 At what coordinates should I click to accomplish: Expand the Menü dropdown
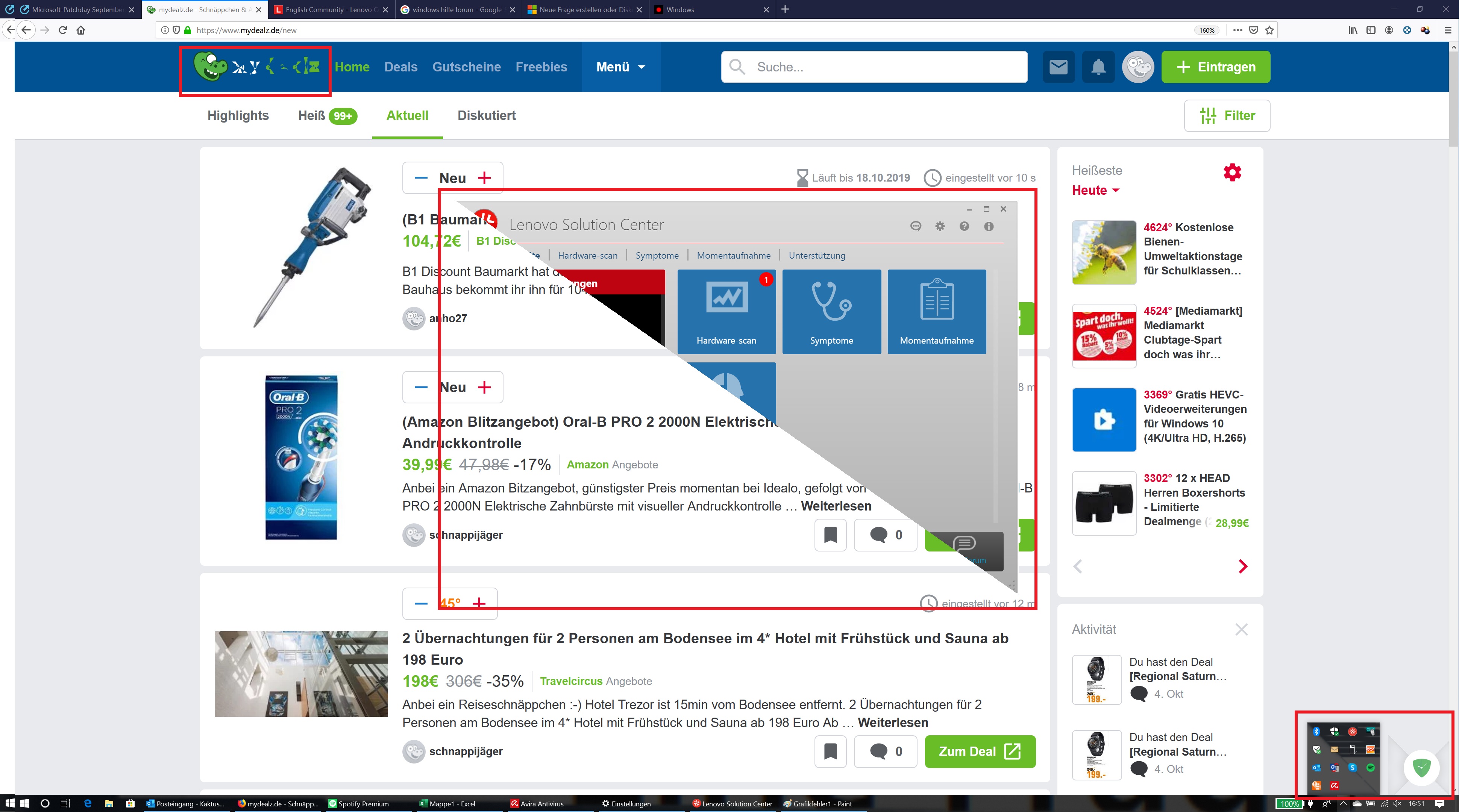620,67
